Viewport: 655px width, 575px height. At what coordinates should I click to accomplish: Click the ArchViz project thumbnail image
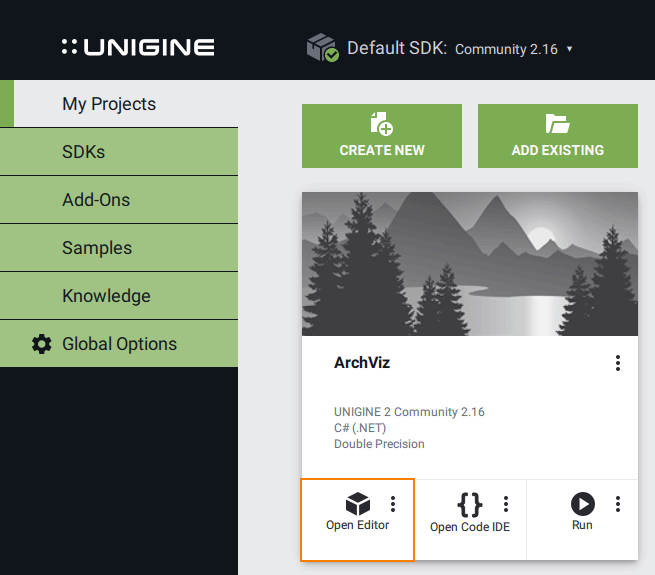pos(470,264)
